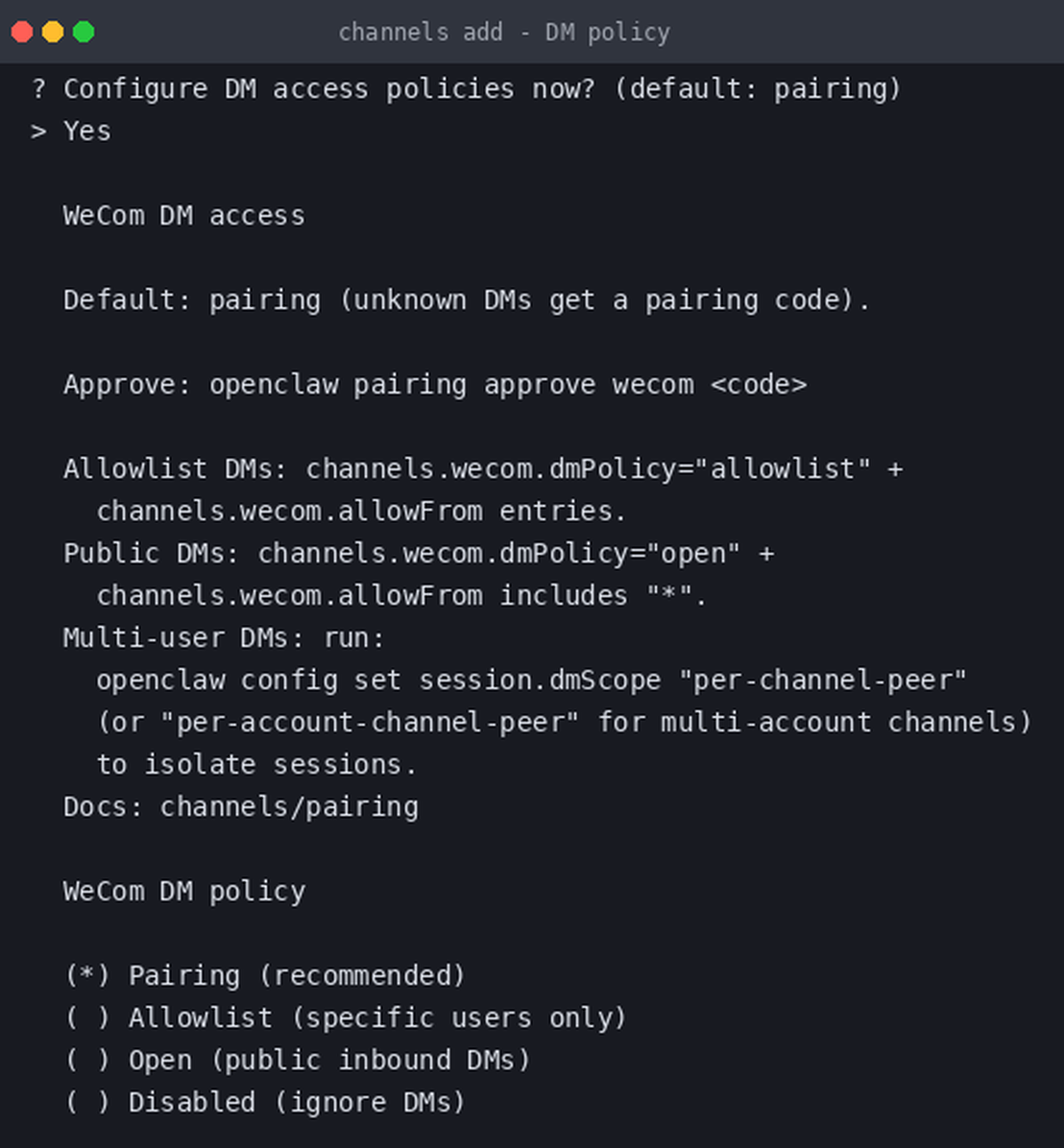Viewport: 1064px width, 1148px height.
Task: Click the green maximize window button
Action: pyautogui.click(x=84, y=33)
